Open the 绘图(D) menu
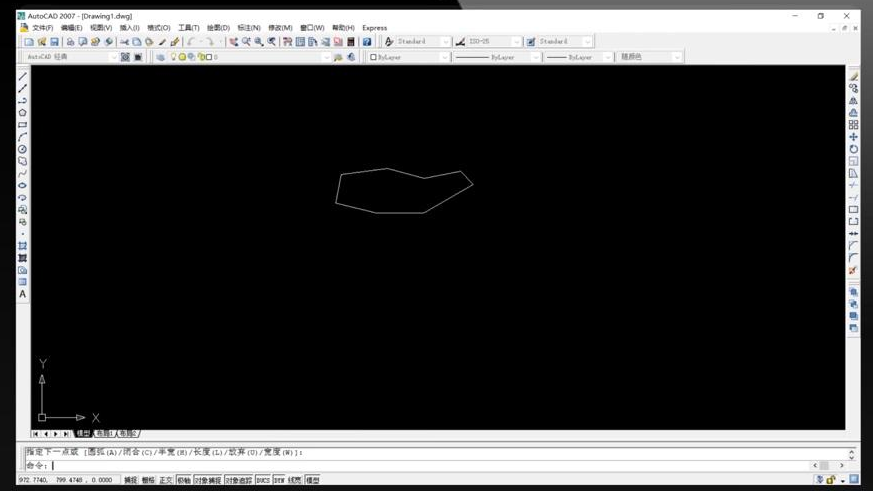This screenshot has height=491, width=873. click(218, 28)
